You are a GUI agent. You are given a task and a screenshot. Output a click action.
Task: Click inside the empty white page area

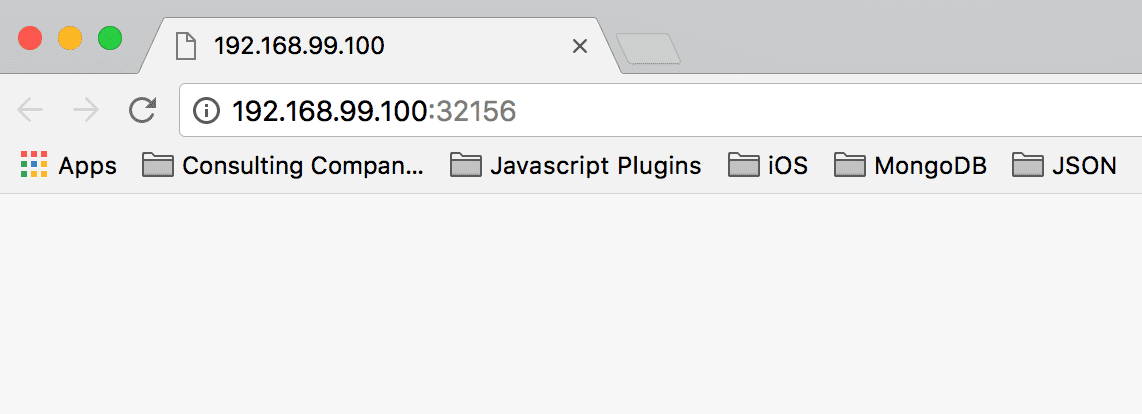[571, 304]
